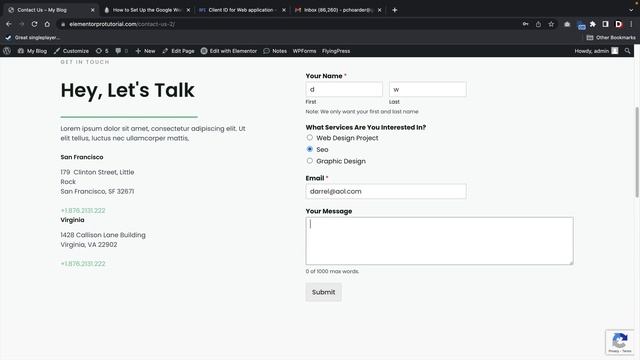640x360 pixels.
Task: Expand the New menu in admin bar
Action: [145, 51]
